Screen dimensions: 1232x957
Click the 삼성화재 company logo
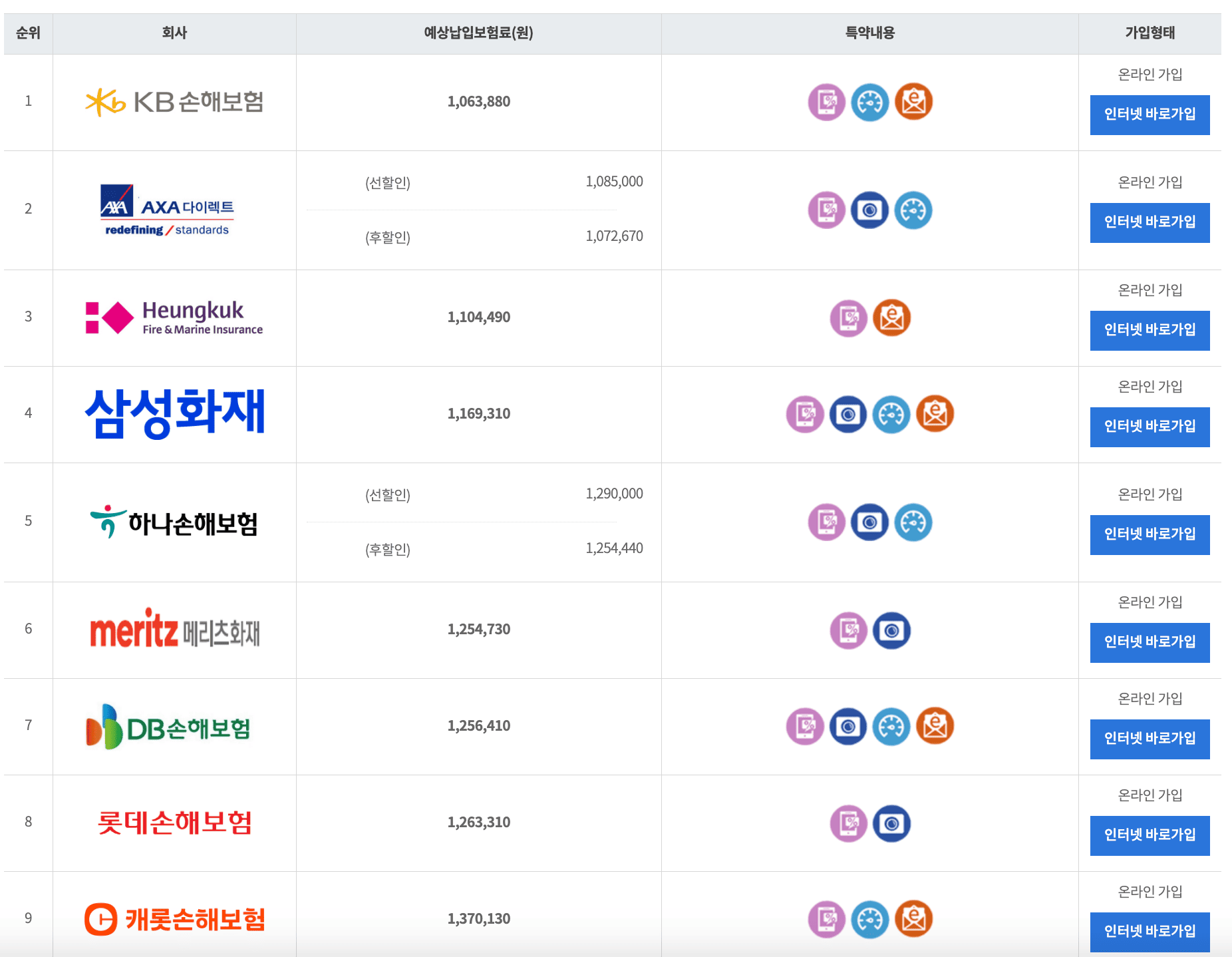pos(174,413)
